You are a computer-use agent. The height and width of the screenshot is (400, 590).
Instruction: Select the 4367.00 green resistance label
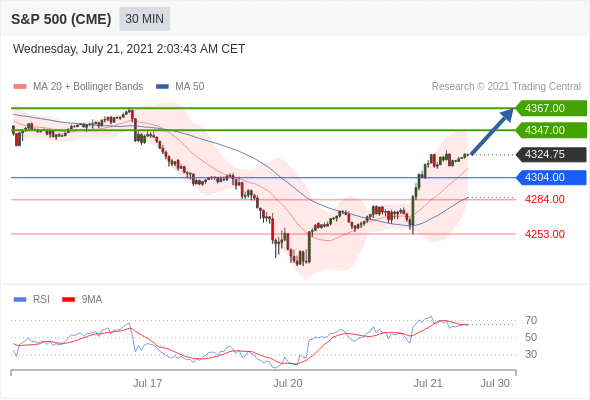point(551,108)
